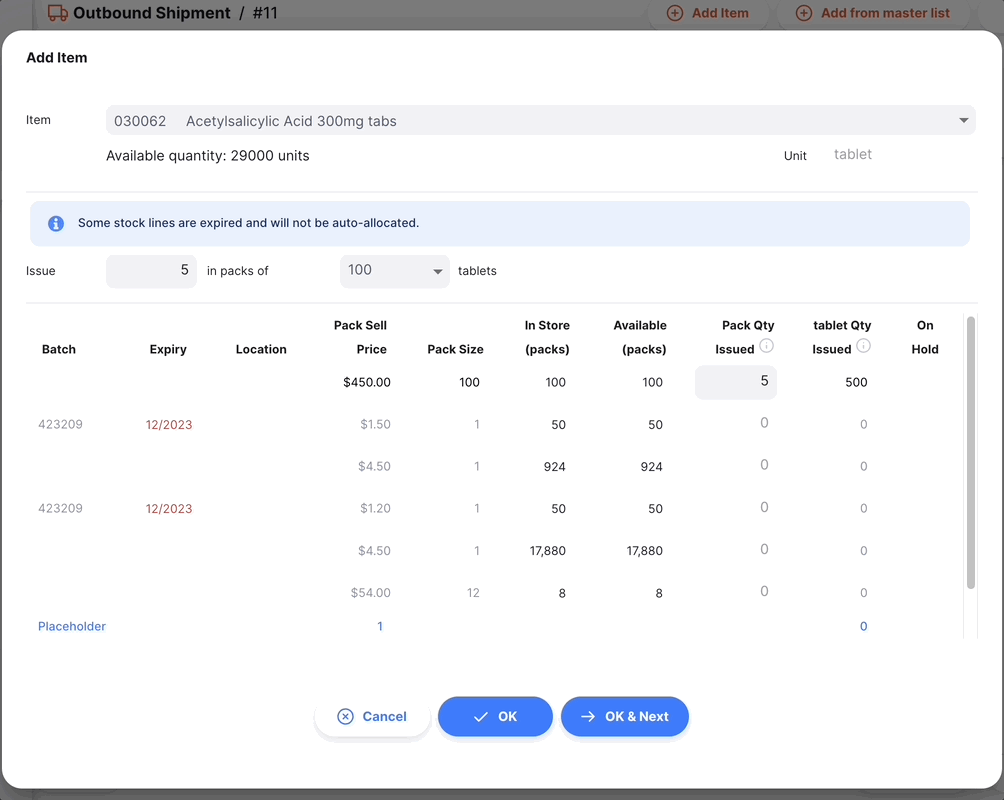The image size is (1004, 800).
Task: Click the arrow icon in OK & Next
Action: click(588, 716)
